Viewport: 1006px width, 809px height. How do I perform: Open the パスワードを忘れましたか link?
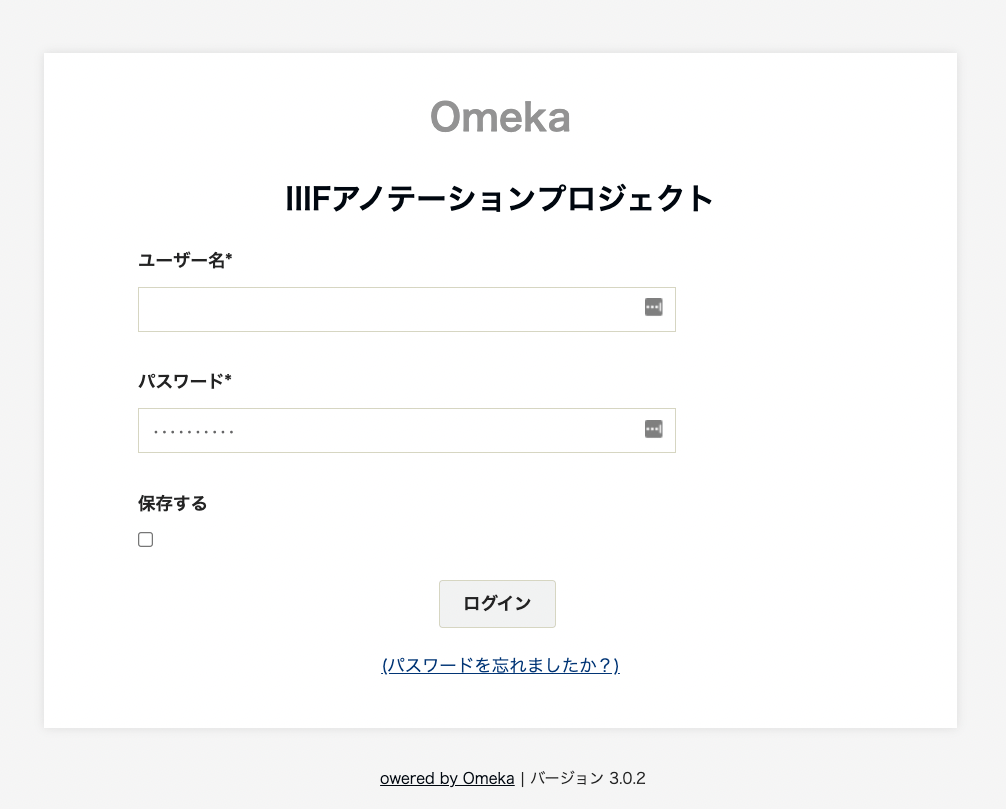(500, 664)
